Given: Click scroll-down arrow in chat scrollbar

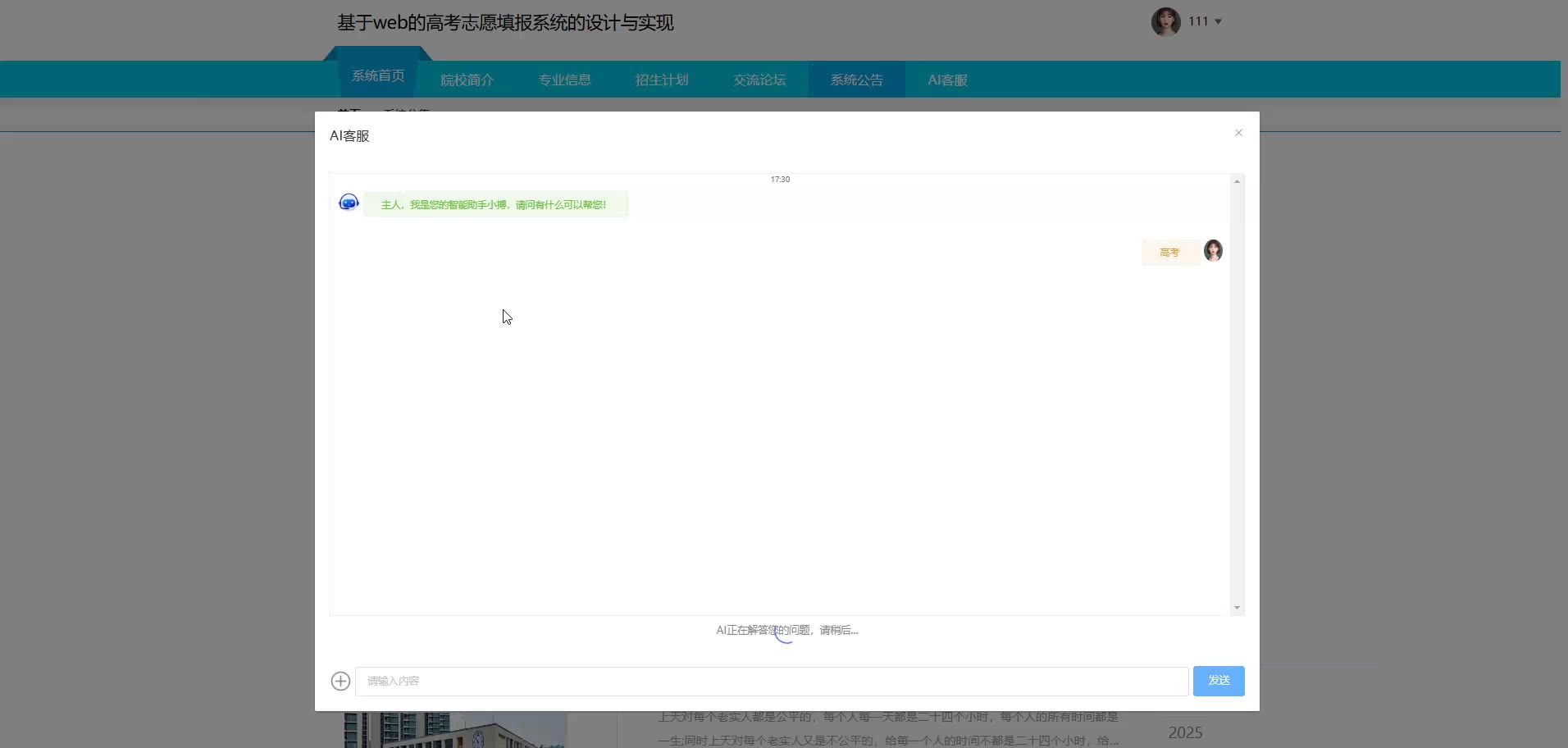Looking at the screenshot, I should [1237, 608].
